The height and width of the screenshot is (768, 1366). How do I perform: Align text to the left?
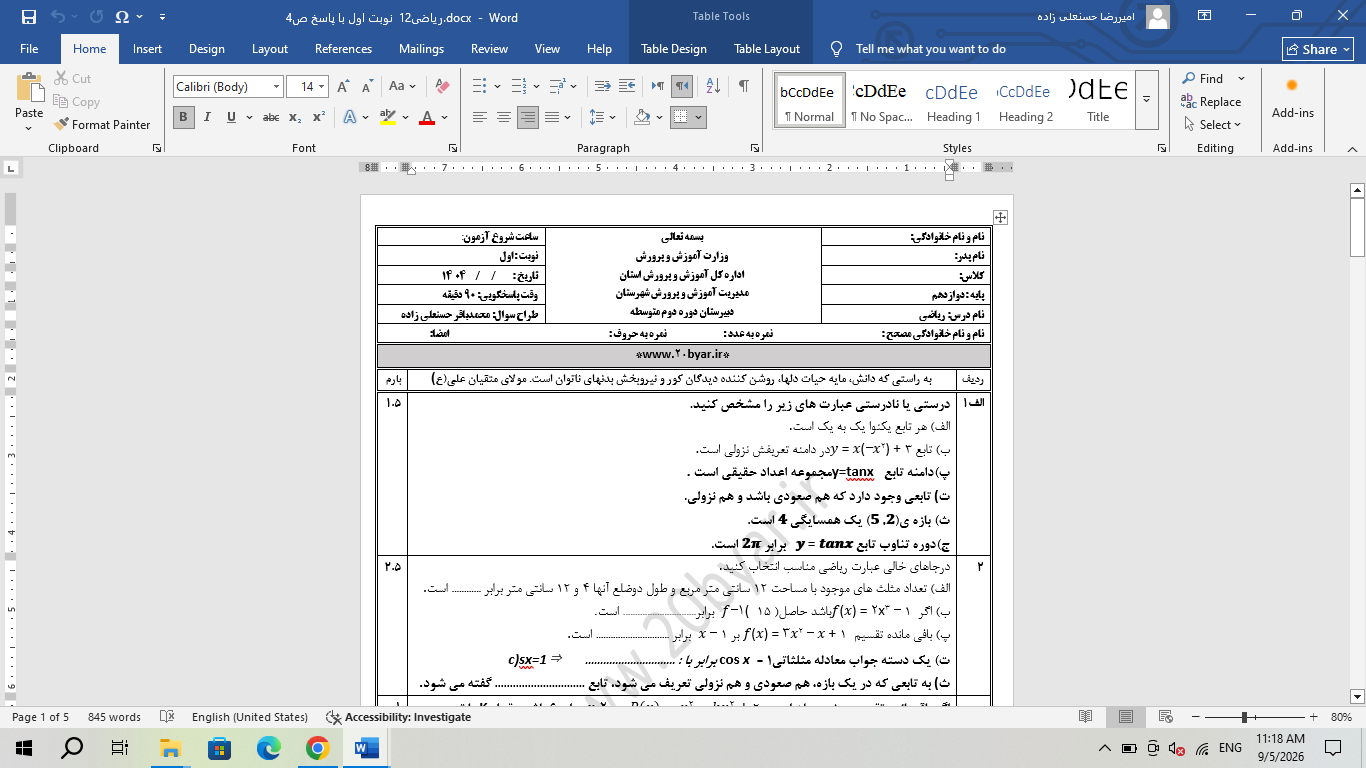coord(480,117)
